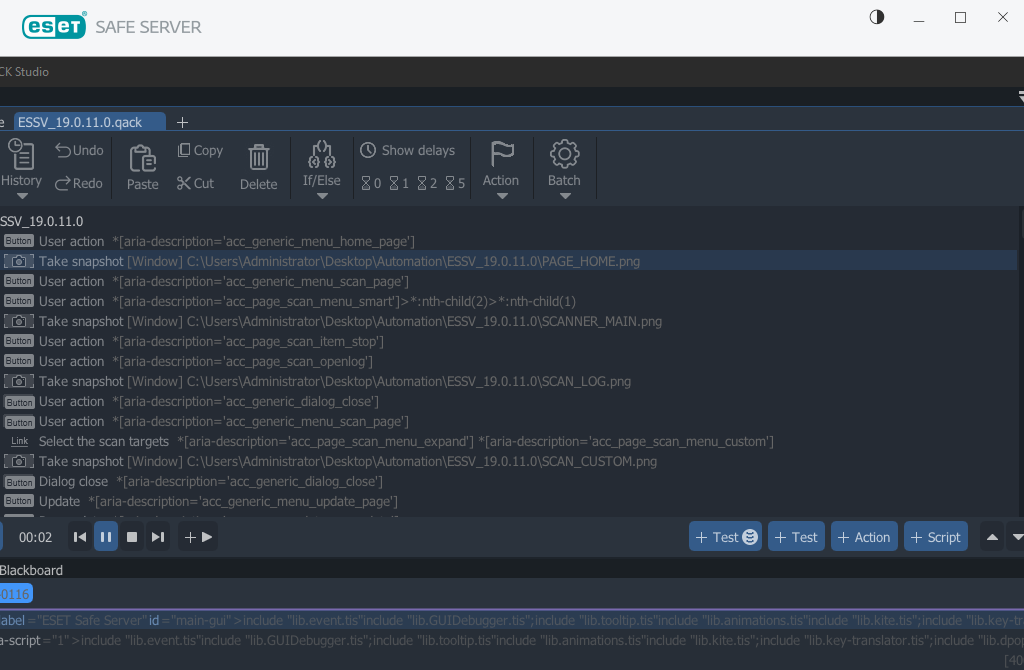The image size is (1024, 670).
Task: Open the History dropdown
Action: click(x=20, y=167)
